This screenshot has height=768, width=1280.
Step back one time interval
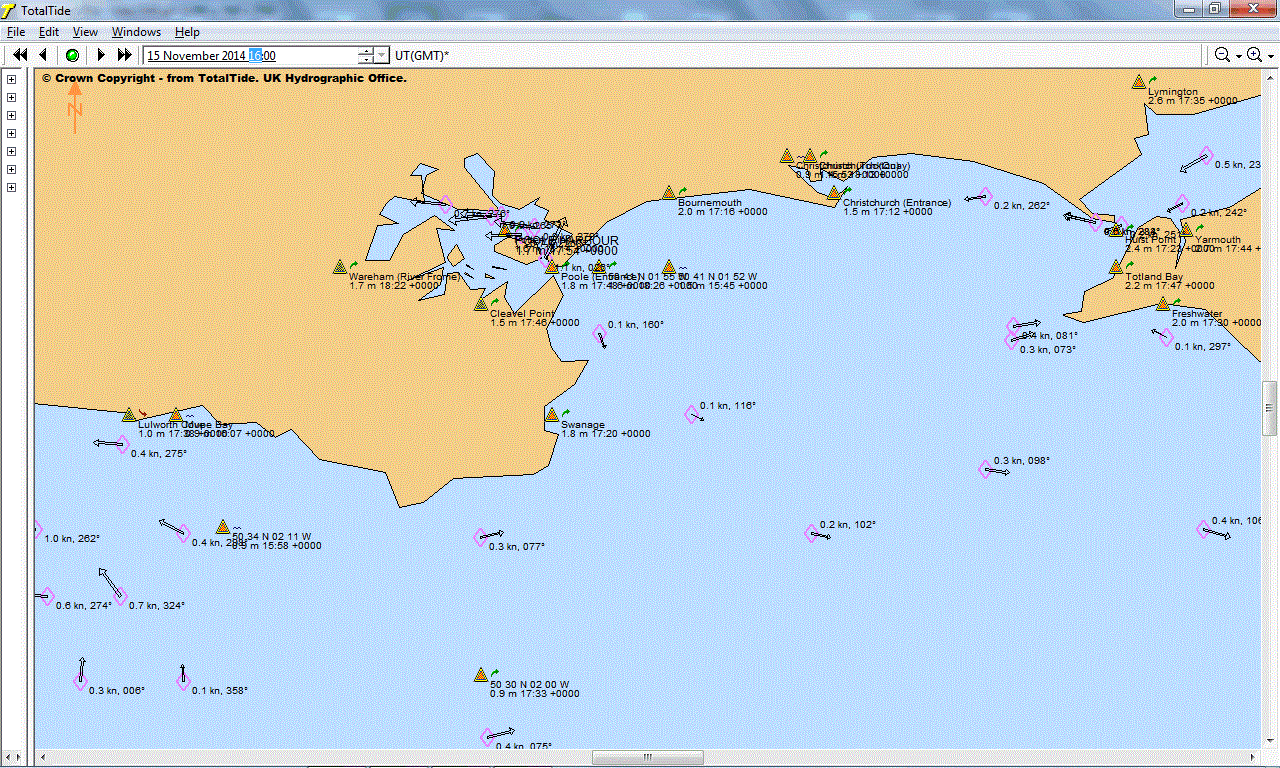[x=43, y=55]
